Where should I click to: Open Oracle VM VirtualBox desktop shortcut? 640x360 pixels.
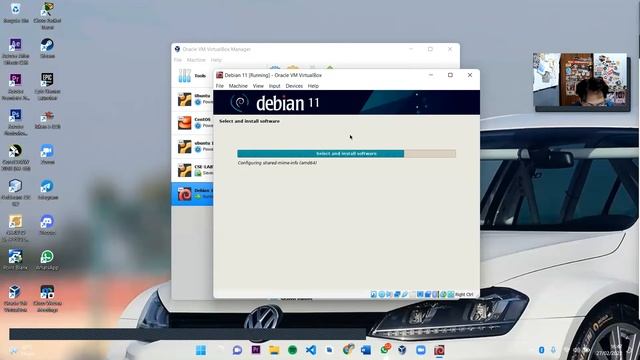pyautogui.click(x=16, y=299)
